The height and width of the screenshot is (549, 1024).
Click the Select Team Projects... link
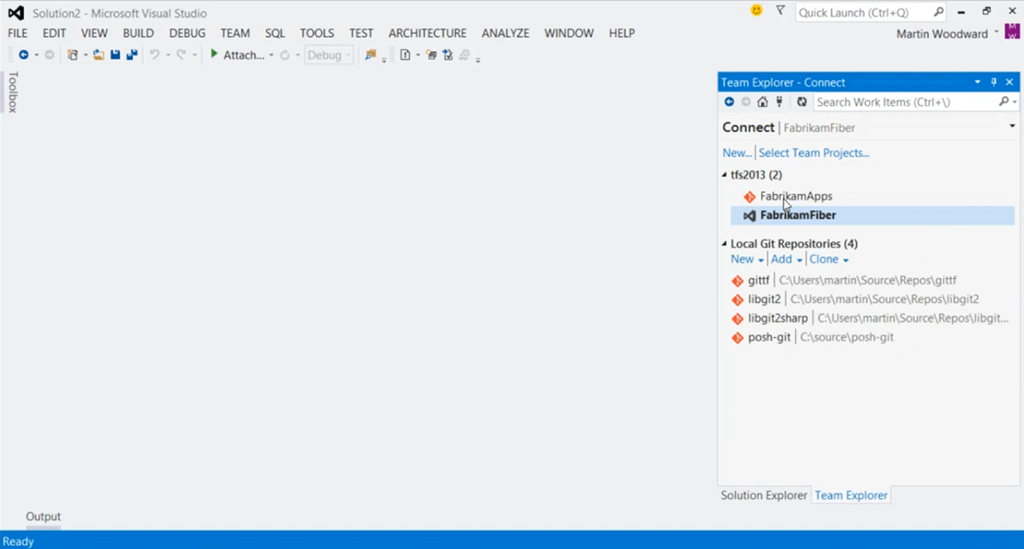(x=814, y=153)
